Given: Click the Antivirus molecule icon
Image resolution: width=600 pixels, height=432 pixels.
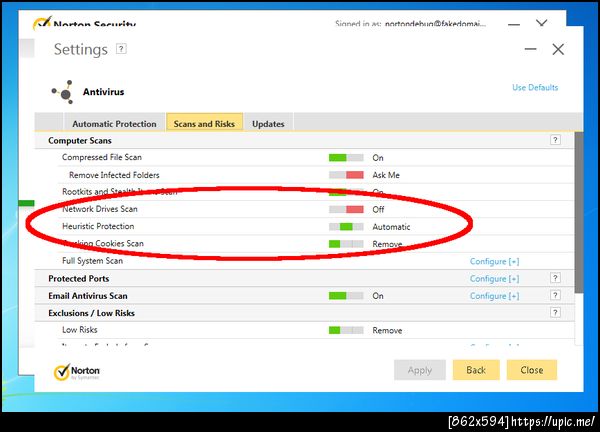Looking at the screenshot, I should tap(63, 92).
